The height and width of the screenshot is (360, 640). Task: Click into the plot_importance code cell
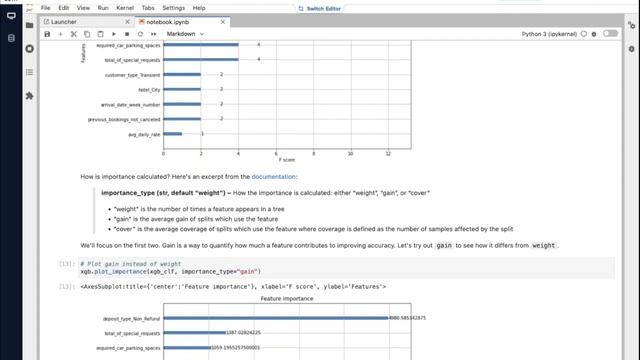[346, 268]
